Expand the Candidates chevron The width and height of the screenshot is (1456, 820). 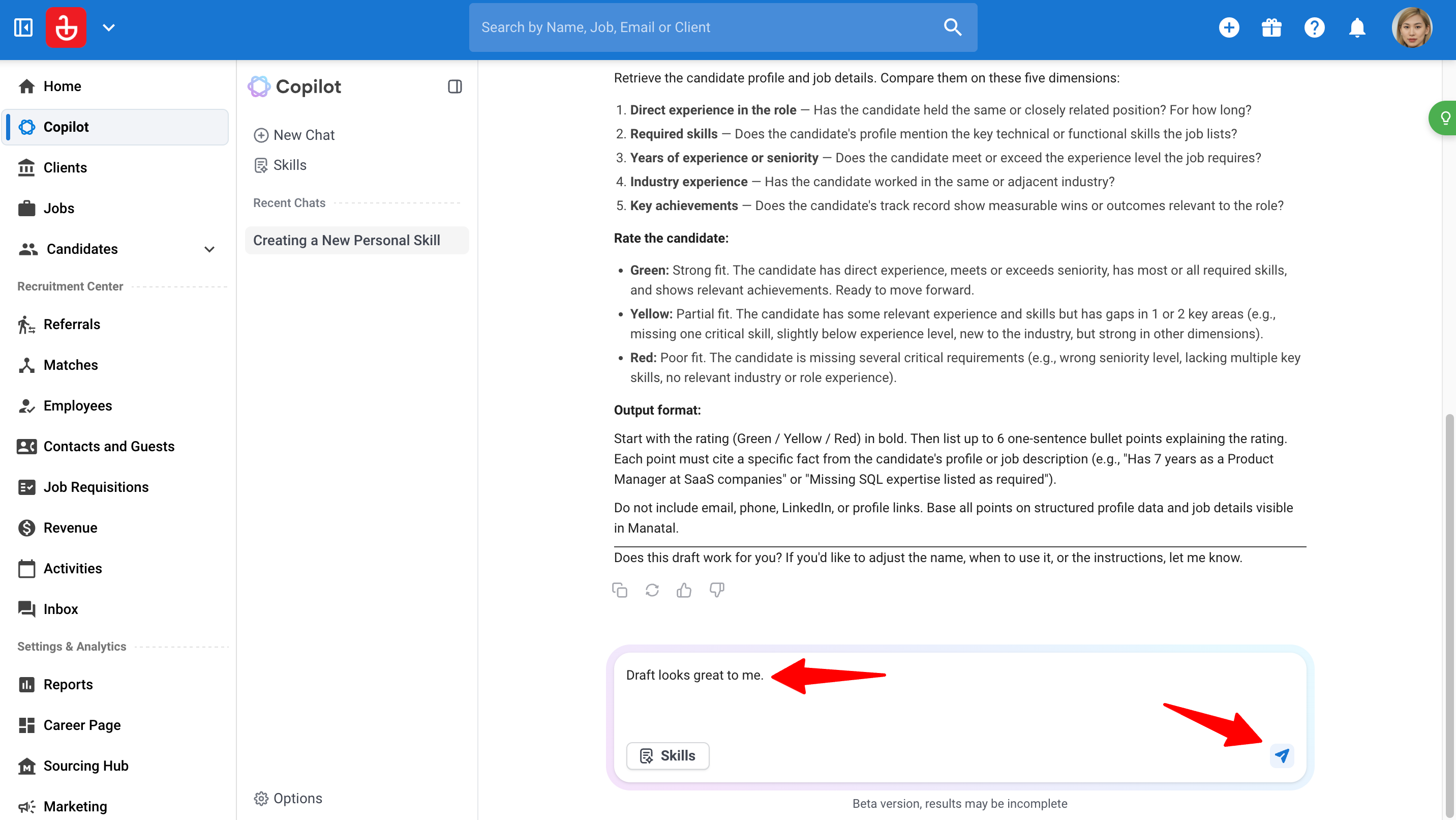point(209,249)
